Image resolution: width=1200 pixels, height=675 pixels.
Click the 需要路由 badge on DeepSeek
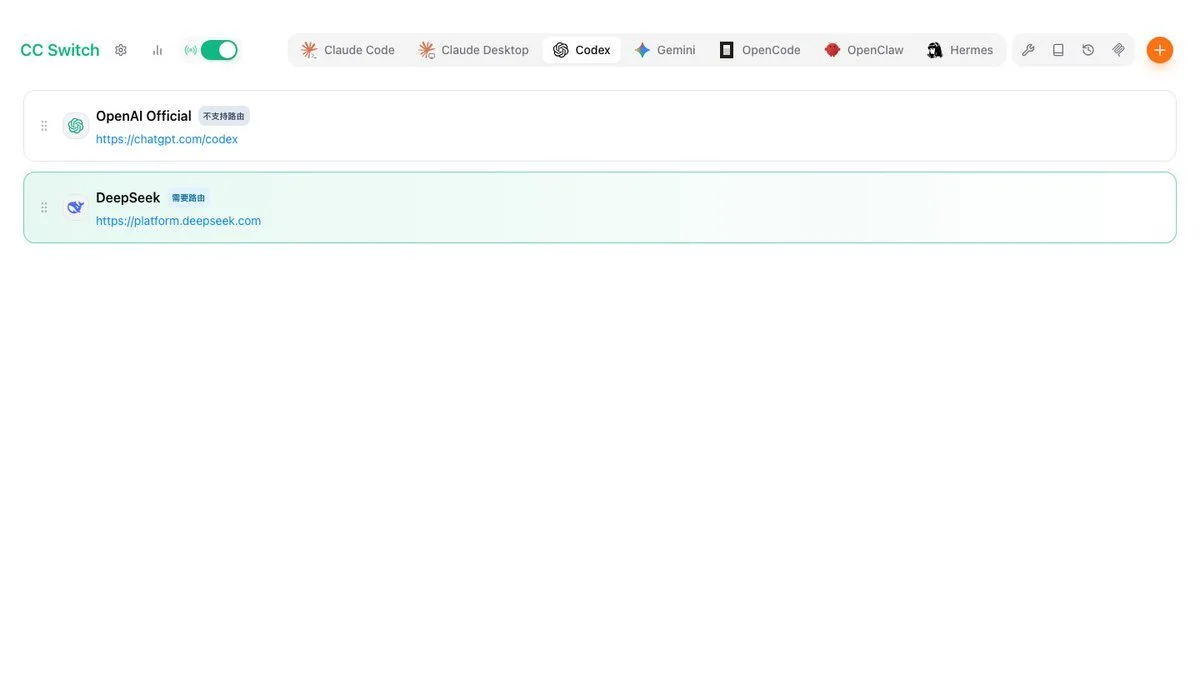click(188, 198)
